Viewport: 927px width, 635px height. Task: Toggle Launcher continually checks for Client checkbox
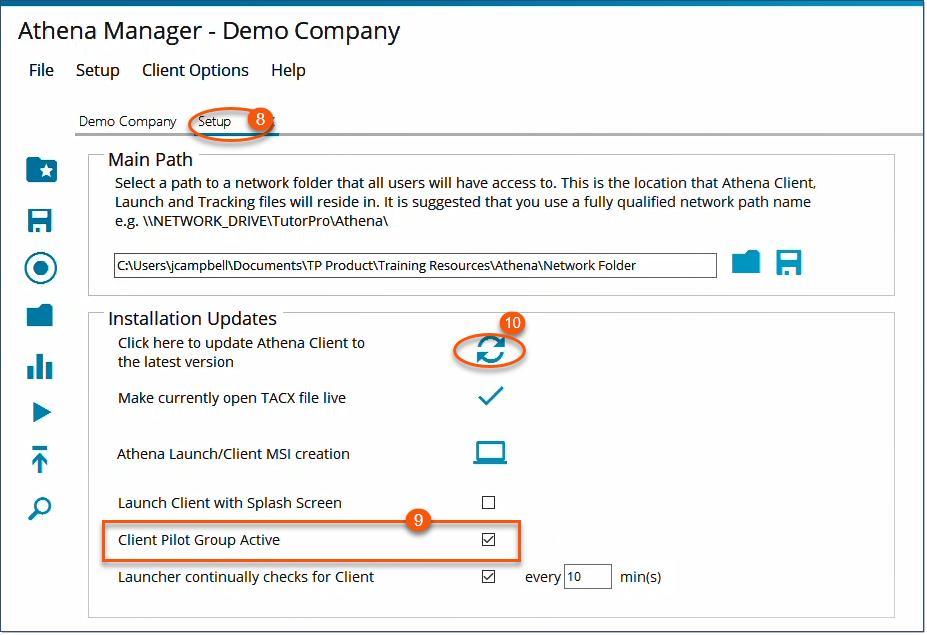[488, 576]
